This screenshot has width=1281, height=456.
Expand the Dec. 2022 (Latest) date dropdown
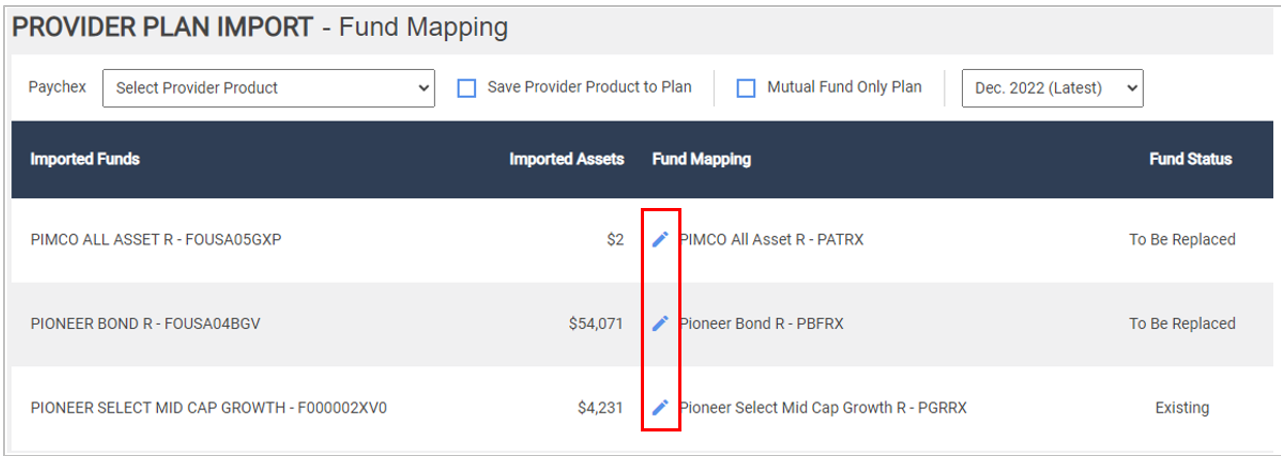coord(1052,88)
